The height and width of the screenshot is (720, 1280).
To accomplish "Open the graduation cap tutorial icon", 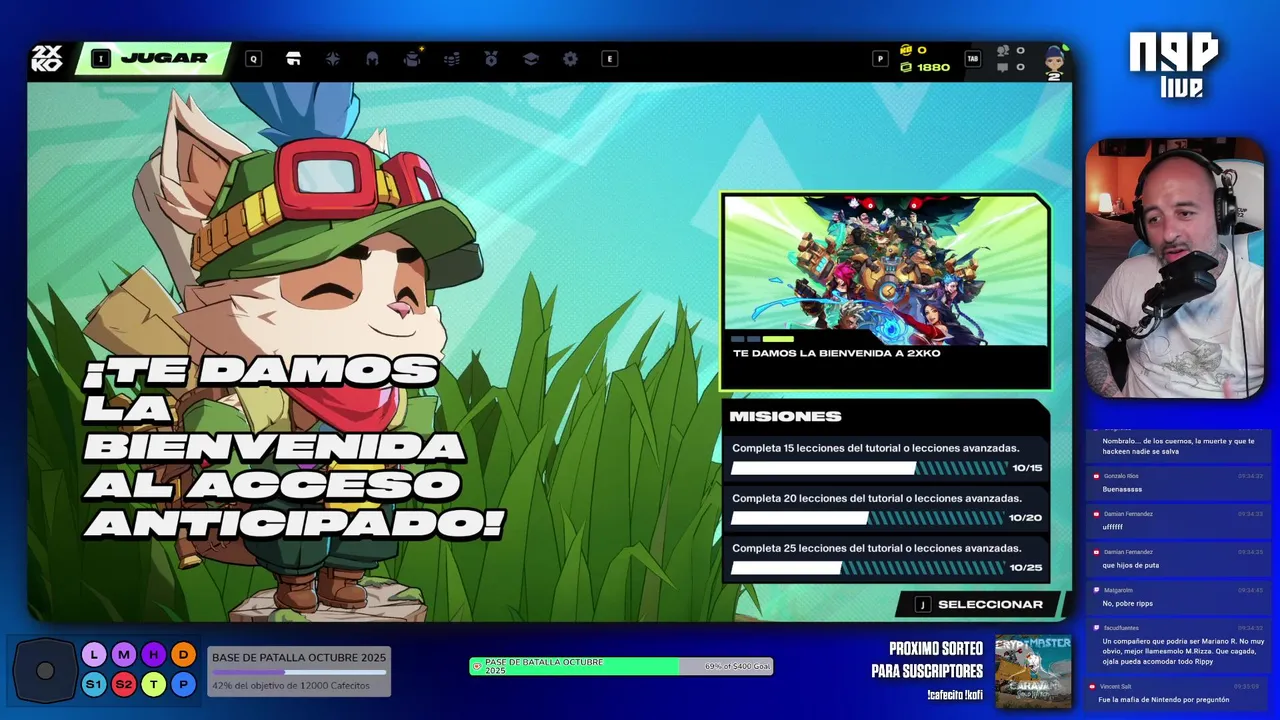I will pyautogui.click(x=531, y=59).
